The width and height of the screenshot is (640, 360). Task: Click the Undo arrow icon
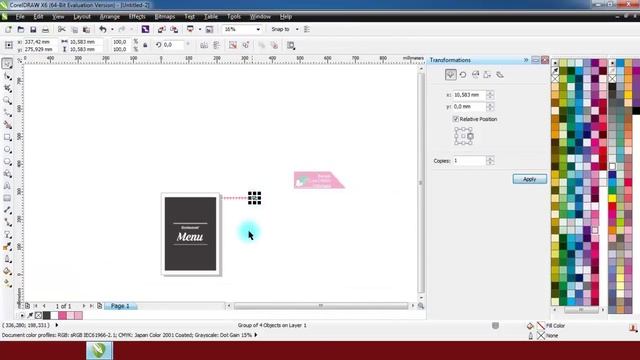click(103, 29)
